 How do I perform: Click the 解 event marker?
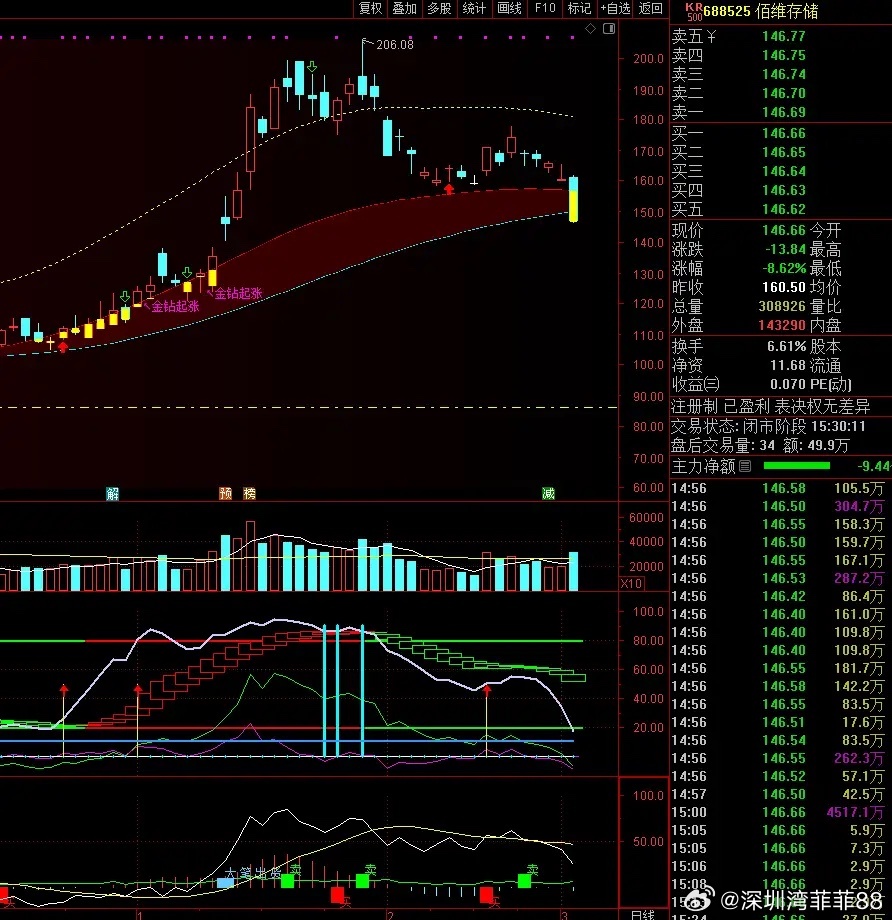pyautogui.click(x=112, y=493)
